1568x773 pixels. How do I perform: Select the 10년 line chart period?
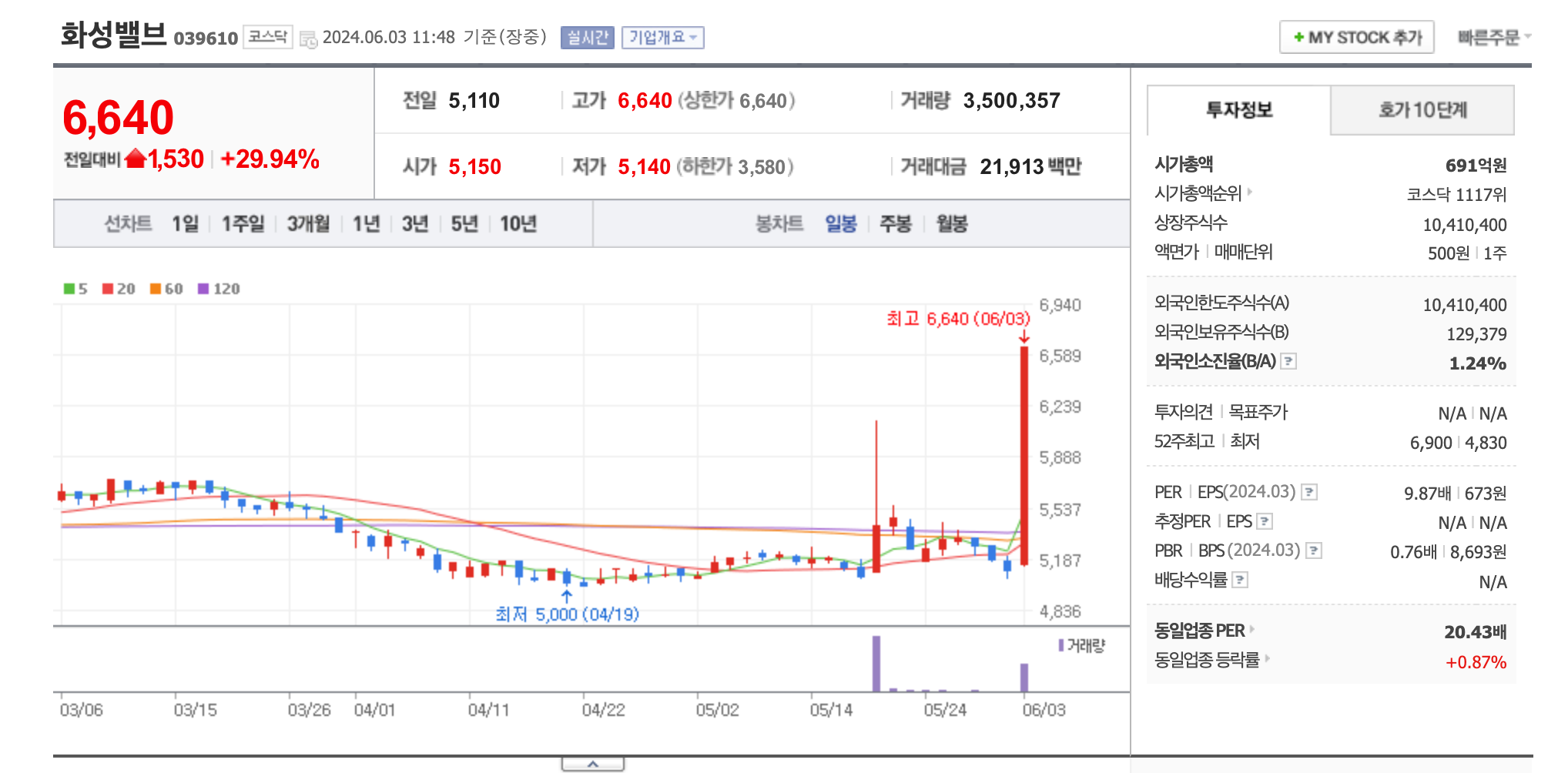(x=518, y=224)
